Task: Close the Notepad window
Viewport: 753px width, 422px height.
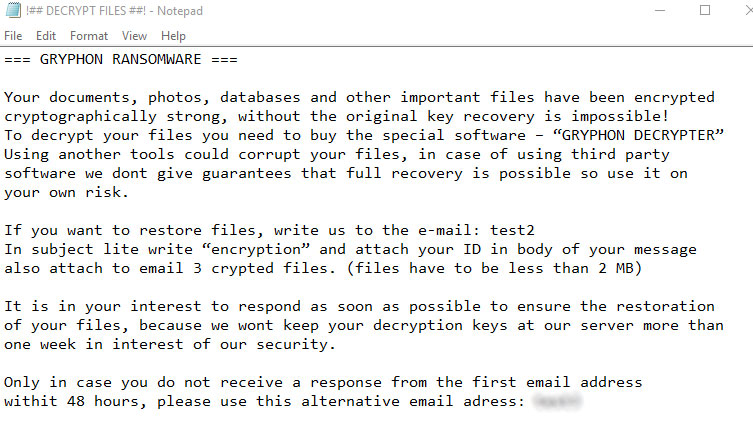Action: tap(740, 11)
